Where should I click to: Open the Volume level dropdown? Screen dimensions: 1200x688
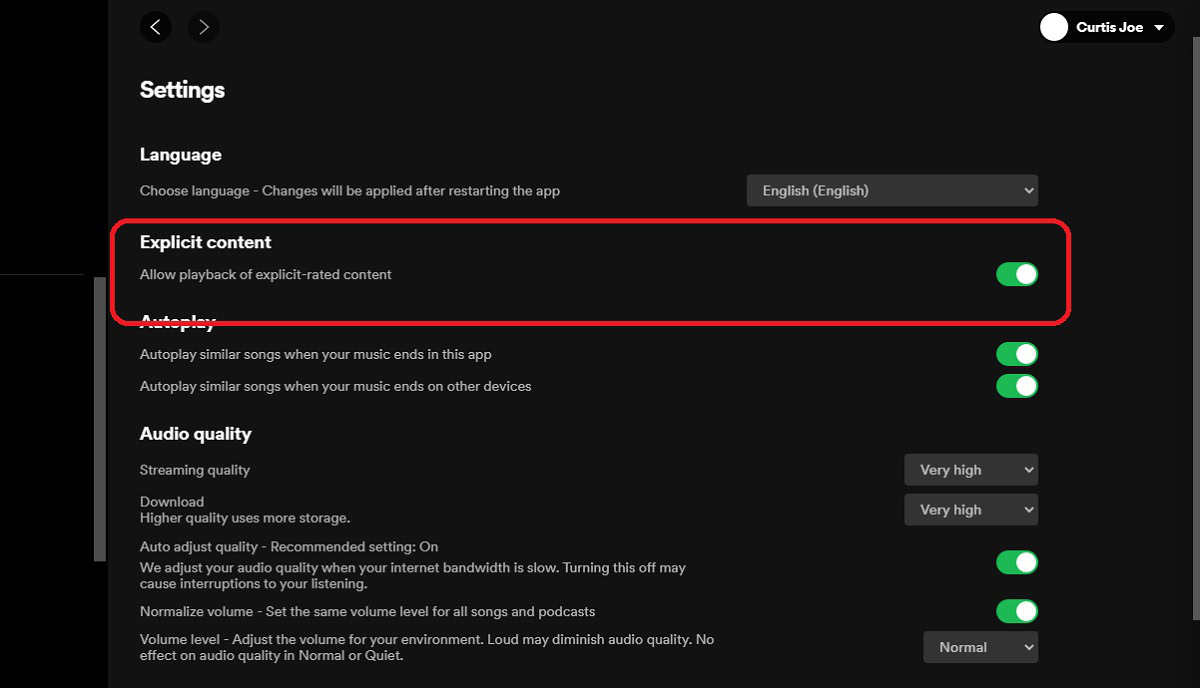[981, 647]
